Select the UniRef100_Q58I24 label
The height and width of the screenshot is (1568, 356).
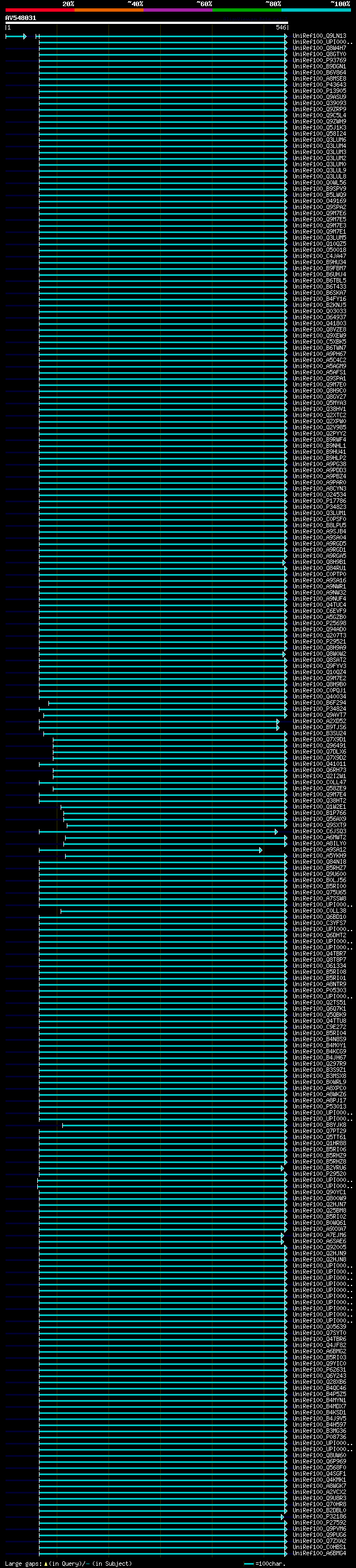(x=319, y=134)
